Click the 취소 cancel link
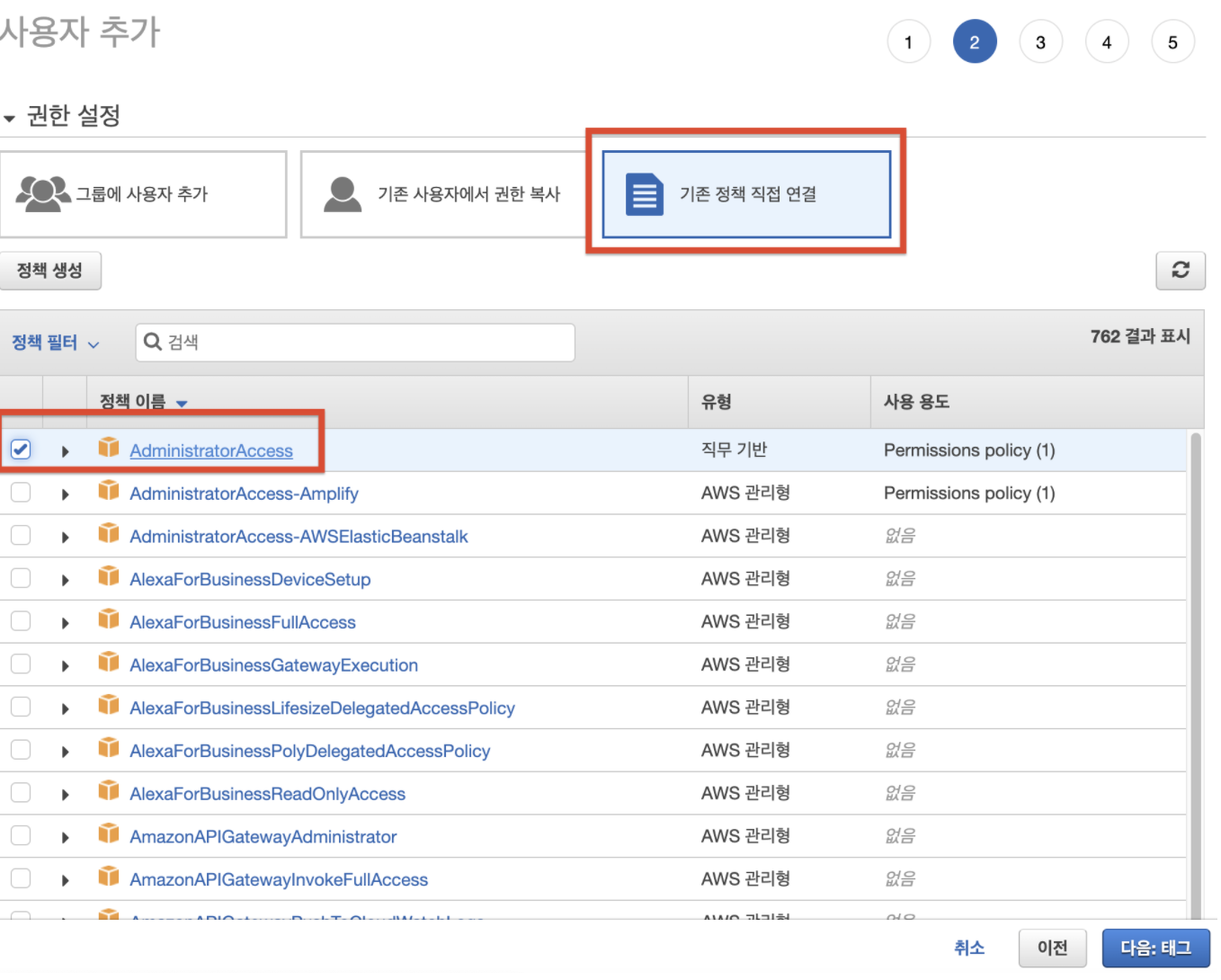1221x980 pixels. point(968,948)
